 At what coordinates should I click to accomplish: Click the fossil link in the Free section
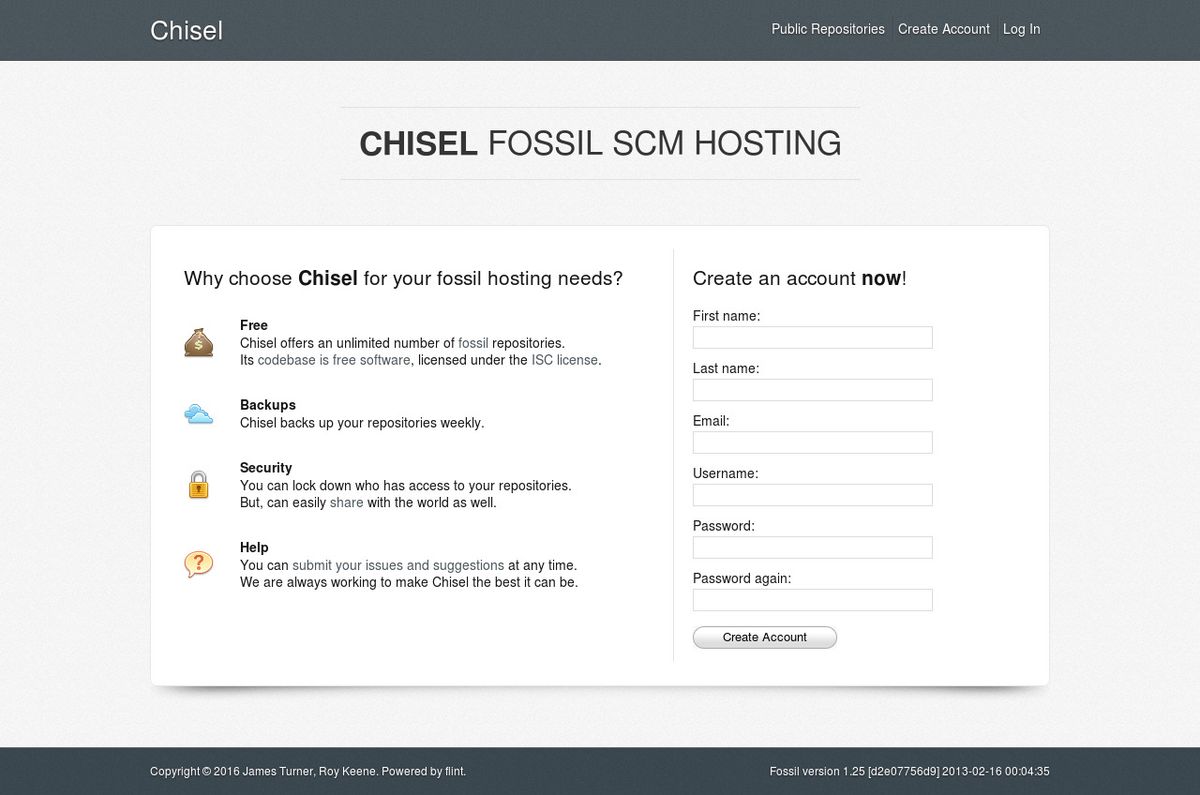pyautogui.click(x=473, y=342)
